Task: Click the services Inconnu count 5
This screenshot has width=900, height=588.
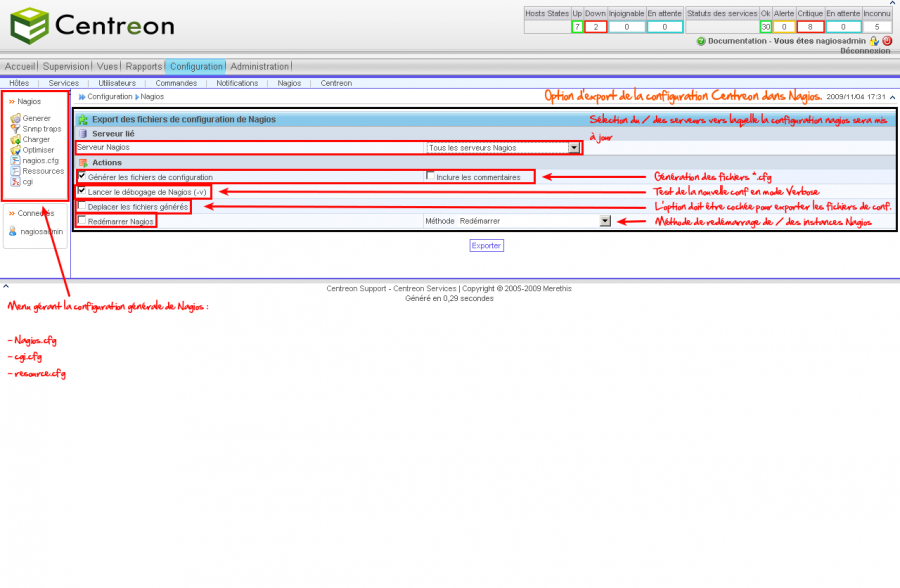Action: [x=876, y=27]
